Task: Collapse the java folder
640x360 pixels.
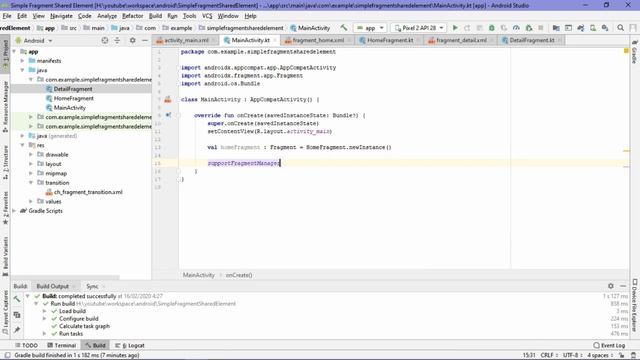Action: tap(22, 70)
